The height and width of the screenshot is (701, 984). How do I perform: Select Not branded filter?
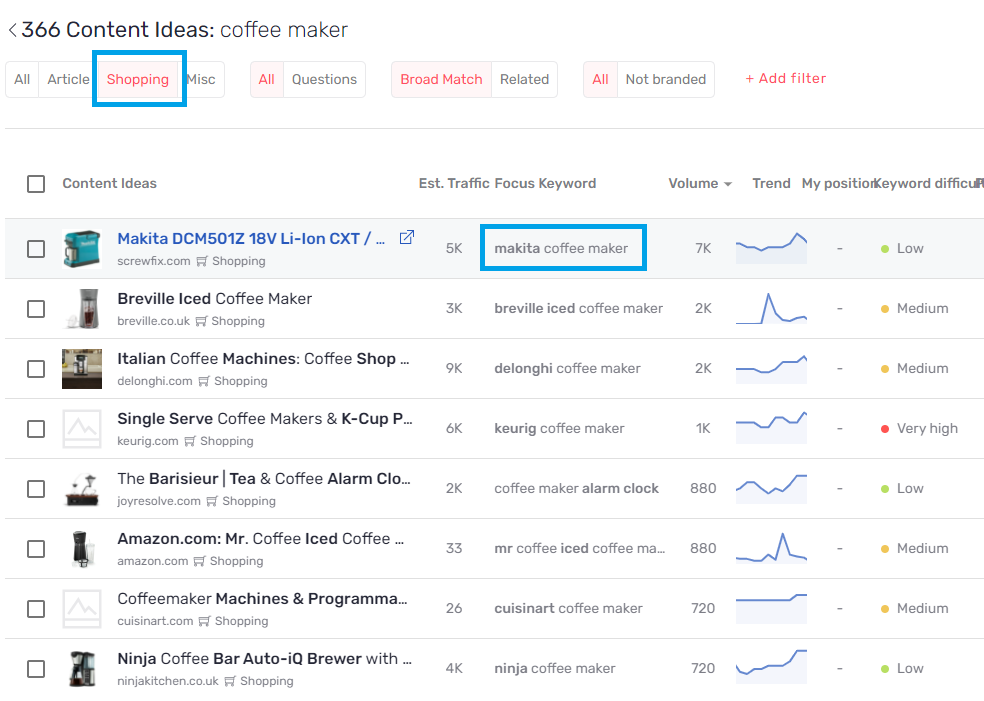tap(665, 79)
